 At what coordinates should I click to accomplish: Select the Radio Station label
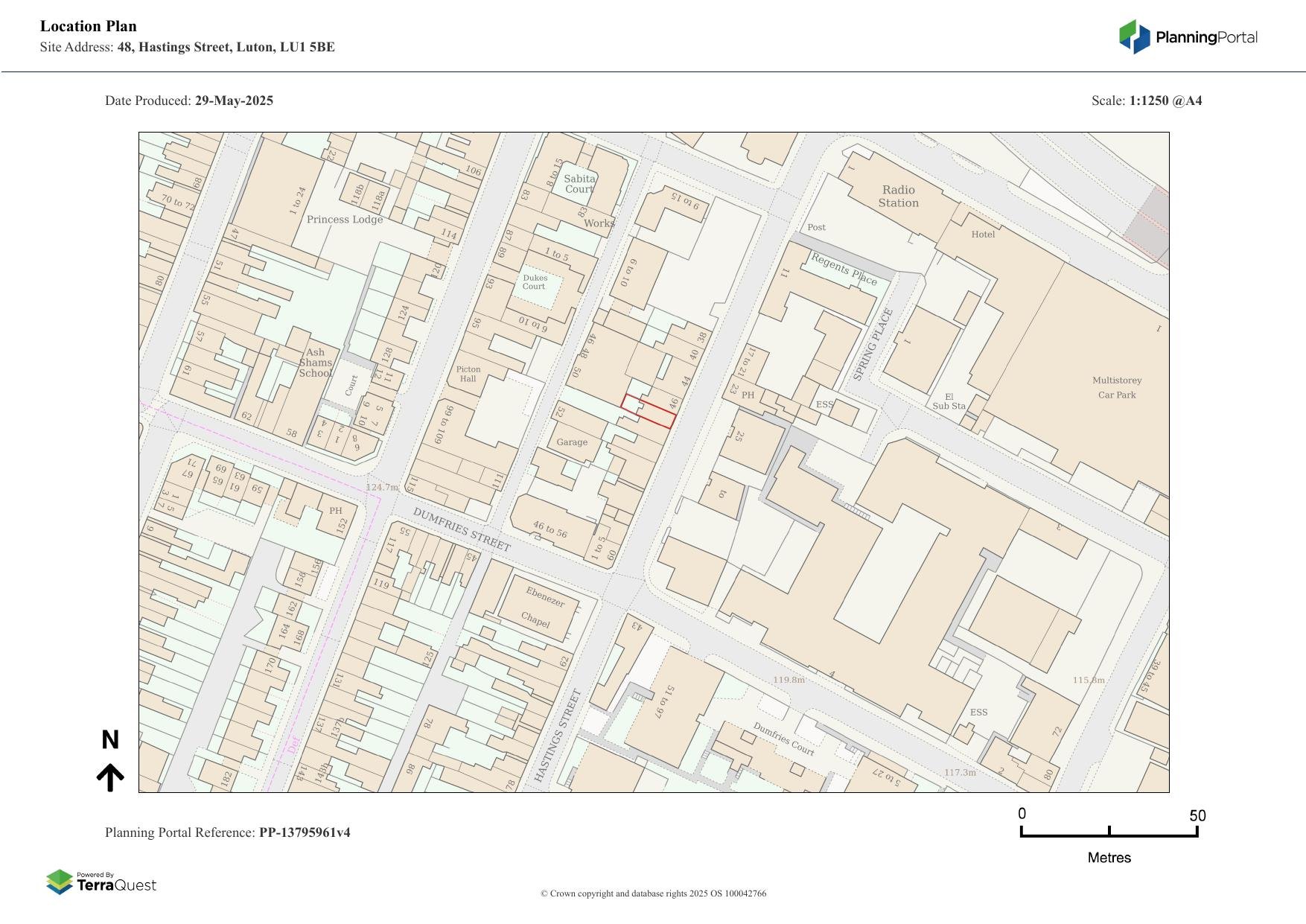(x=898, y=197)
